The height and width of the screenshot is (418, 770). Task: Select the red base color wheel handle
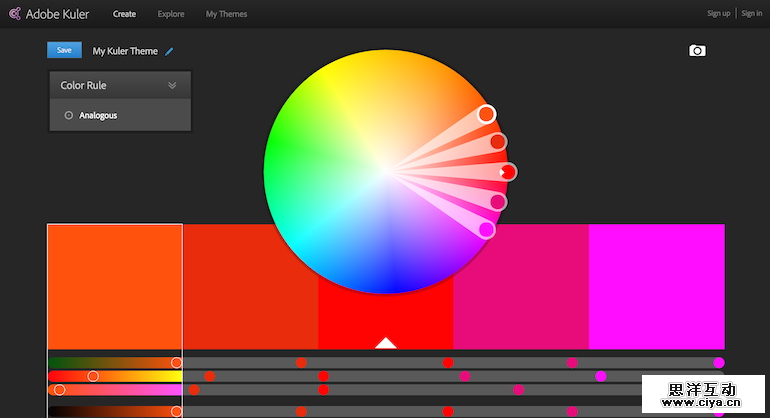[x=508, y=172]
